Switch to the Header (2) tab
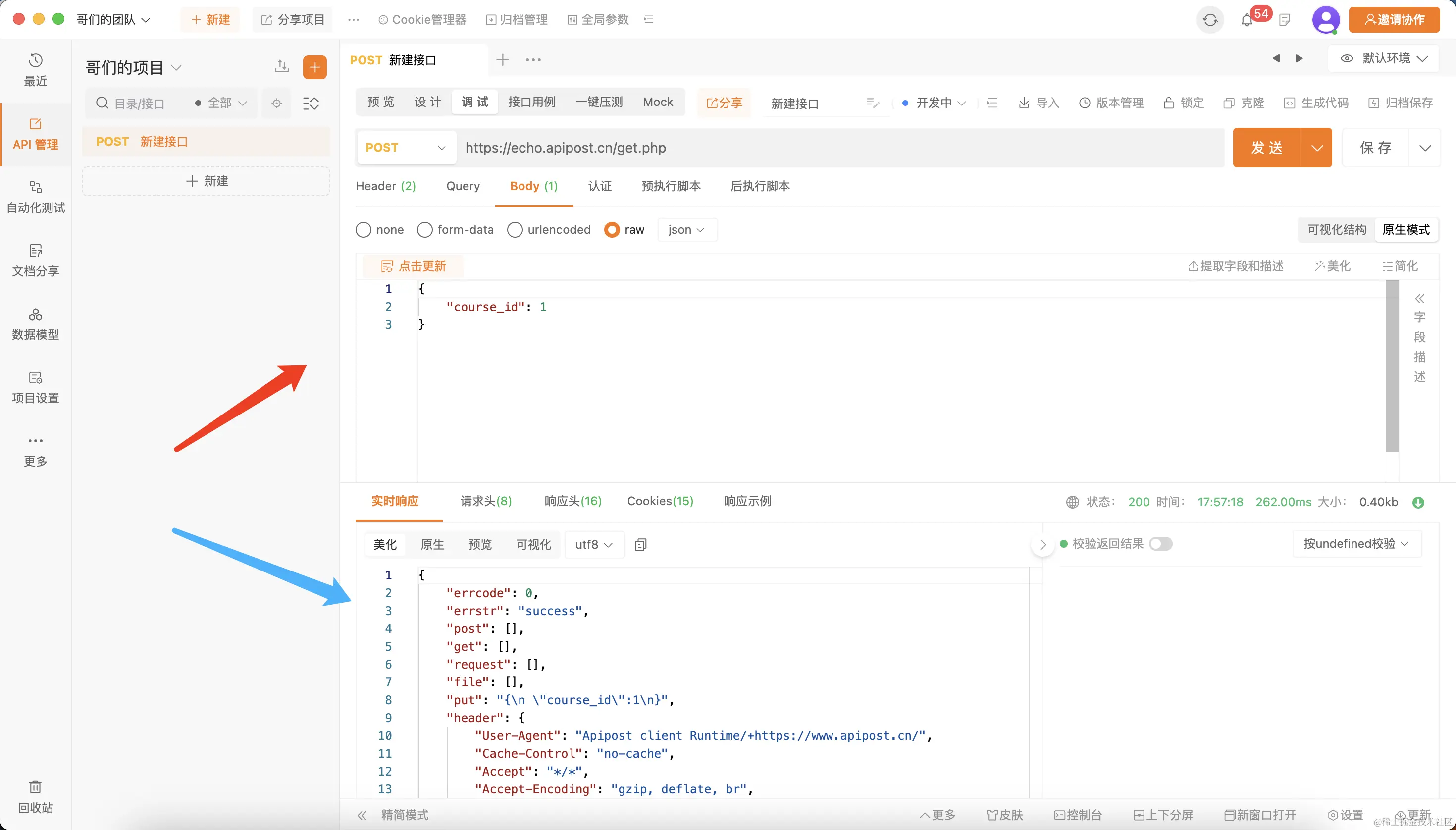The width and height of the screenshot is (1456, 830). pyautogui.click(x=385, y=186)
